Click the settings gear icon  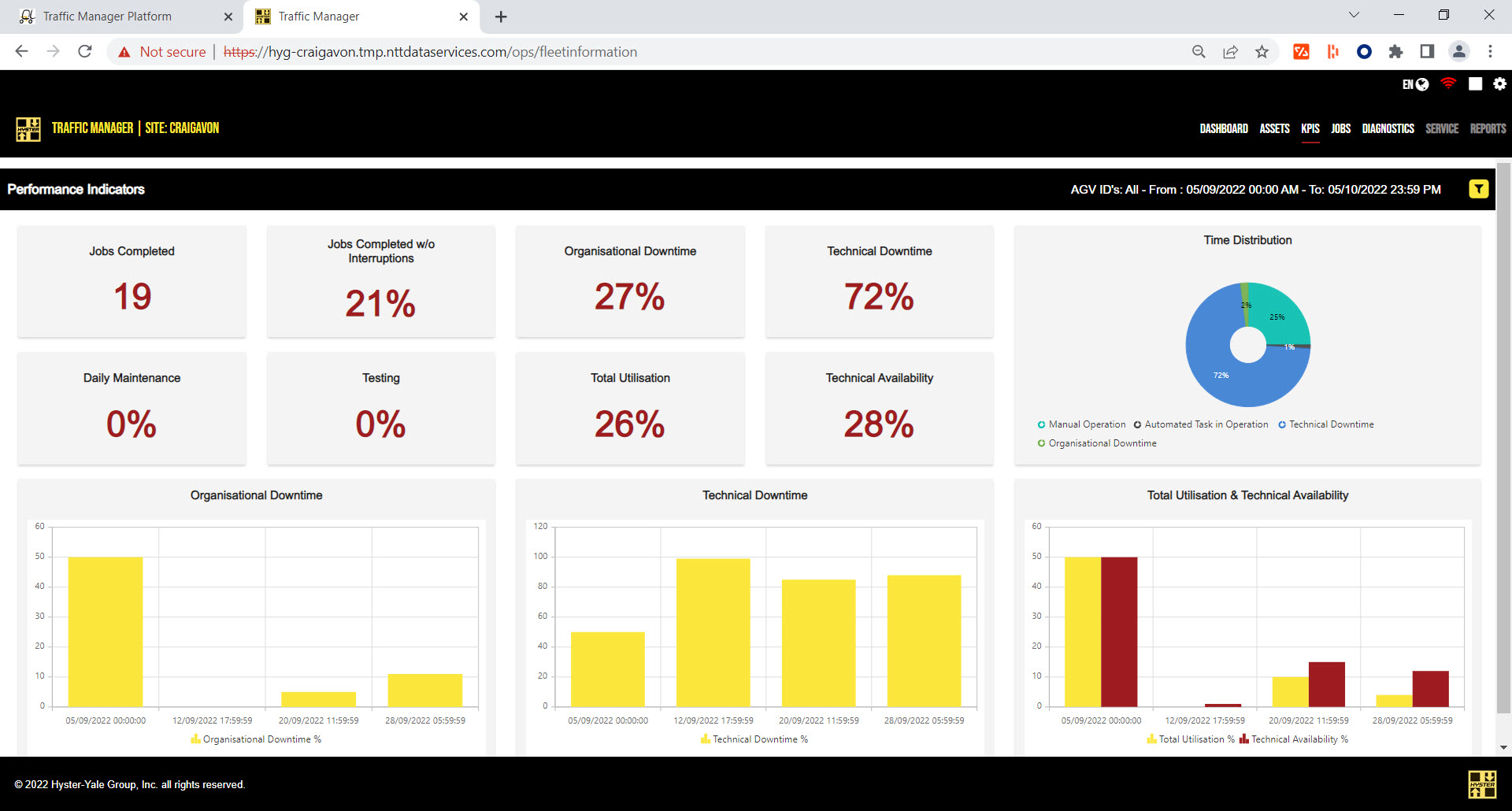pos(1499,83)
